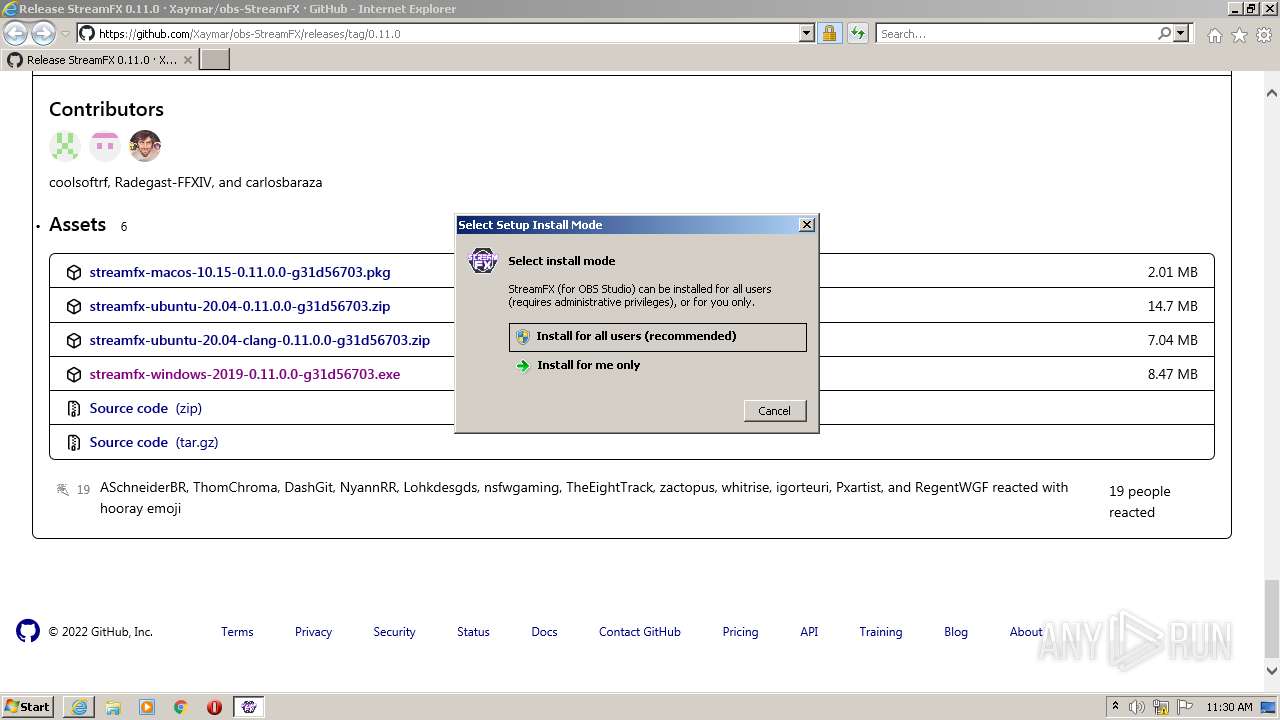Open the search provider dropdown arrow
Image resolution: width=1280 pixels, height=720 pixels.
(x=1181, y=34)
